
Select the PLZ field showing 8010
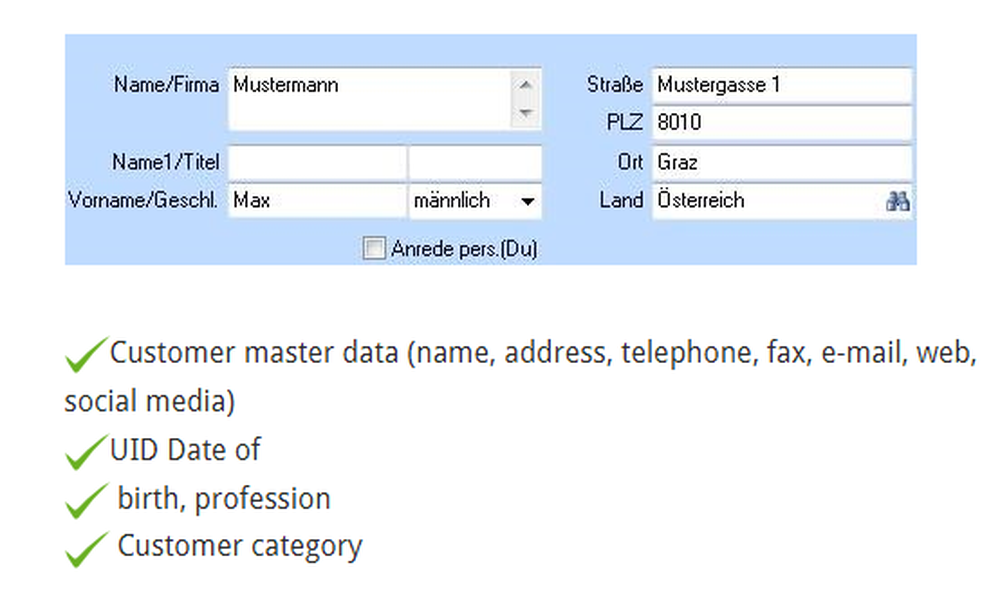pos(781,123)
